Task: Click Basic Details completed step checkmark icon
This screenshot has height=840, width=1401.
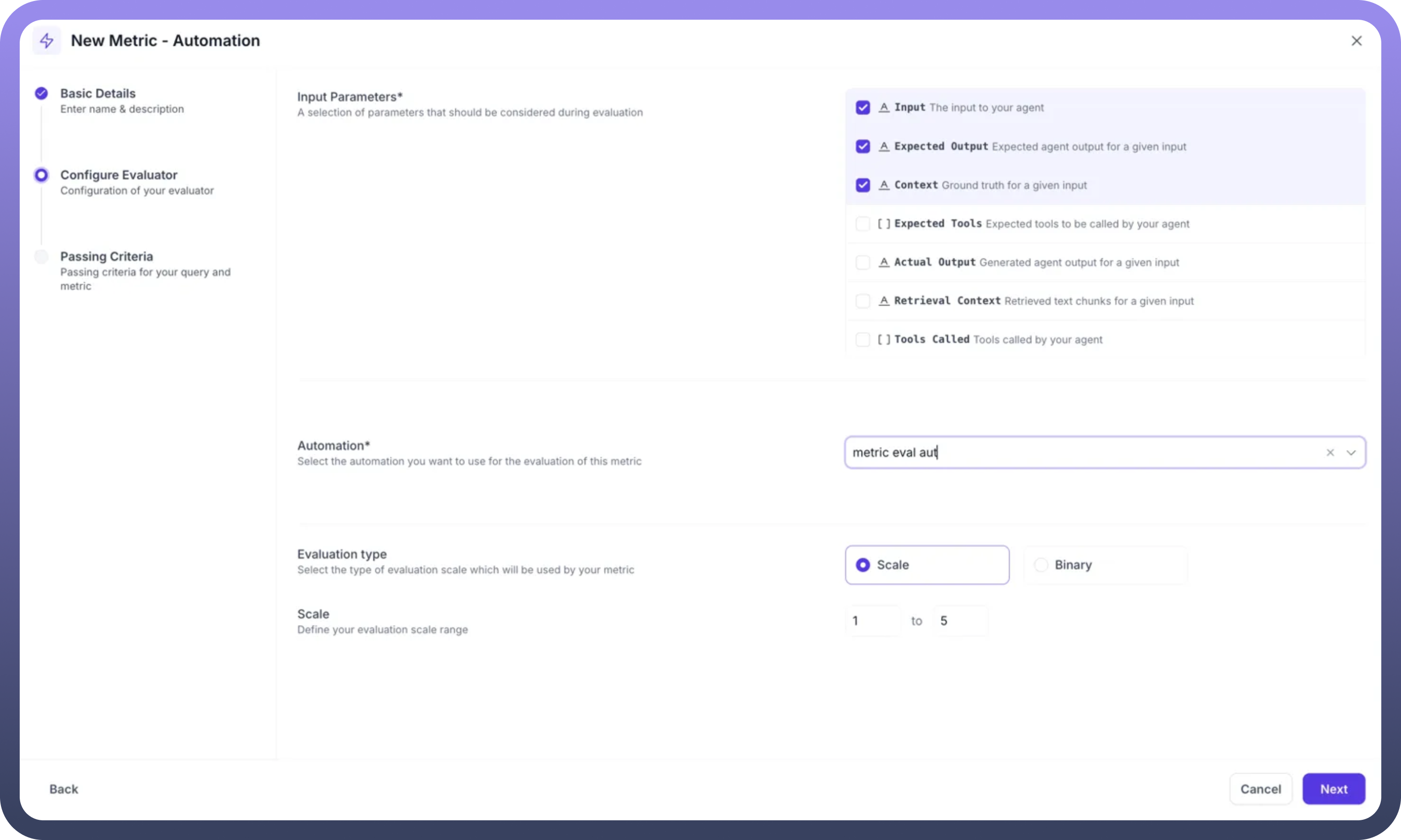Action: coord(41,94)
